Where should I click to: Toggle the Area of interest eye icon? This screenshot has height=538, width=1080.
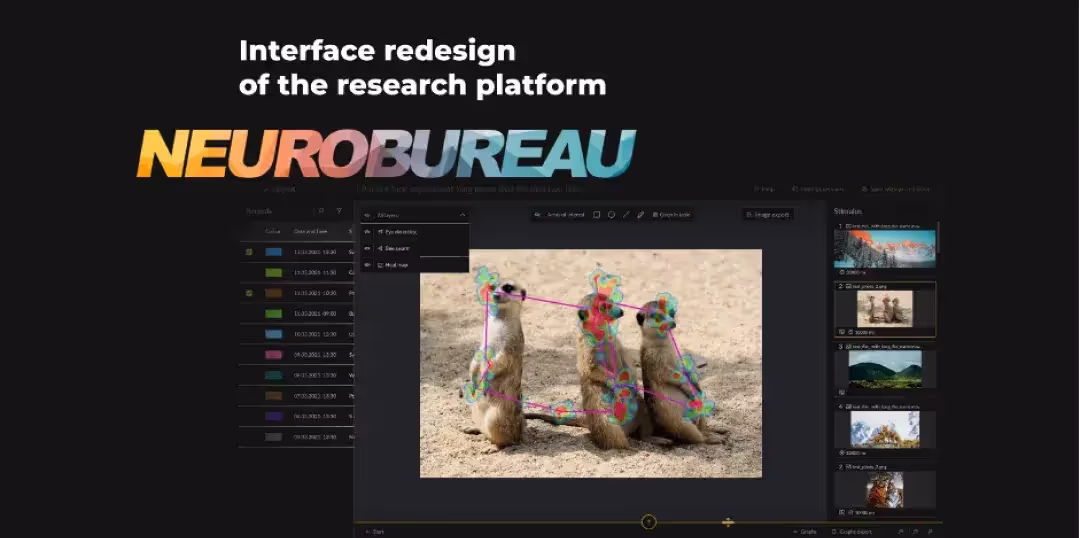[538, 214]
